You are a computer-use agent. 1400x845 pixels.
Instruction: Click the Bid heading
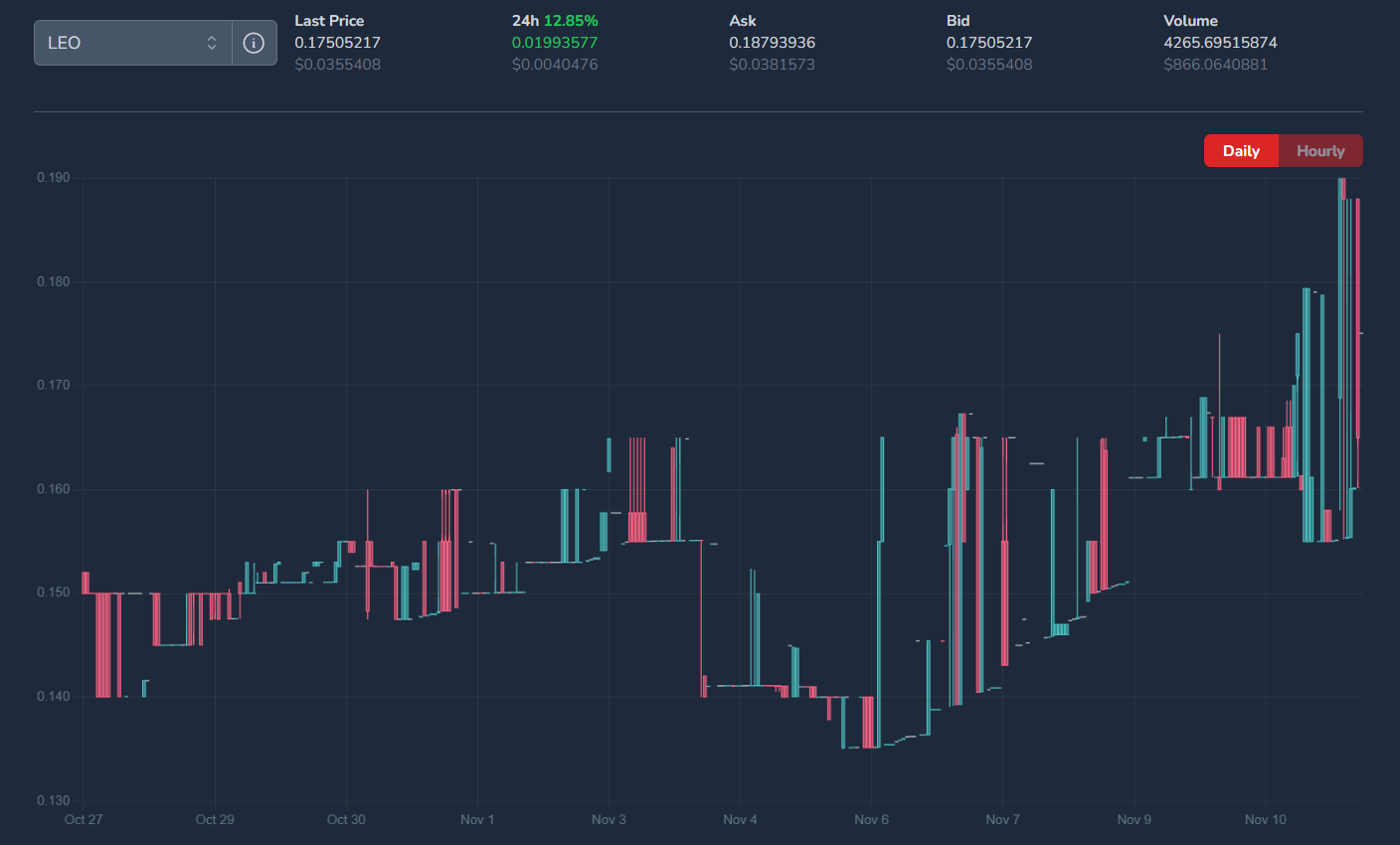[959, 21]
